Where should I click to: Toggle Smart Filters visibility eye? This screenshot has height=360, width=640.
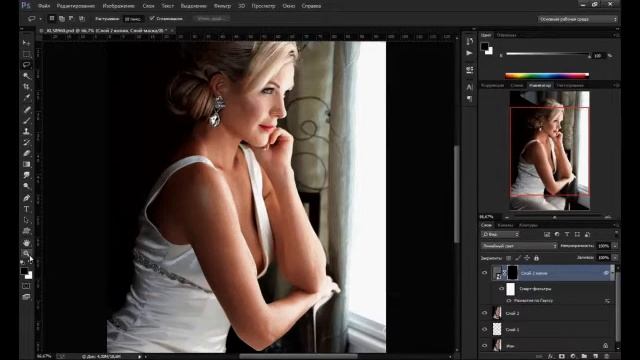(x=502, y=289)
